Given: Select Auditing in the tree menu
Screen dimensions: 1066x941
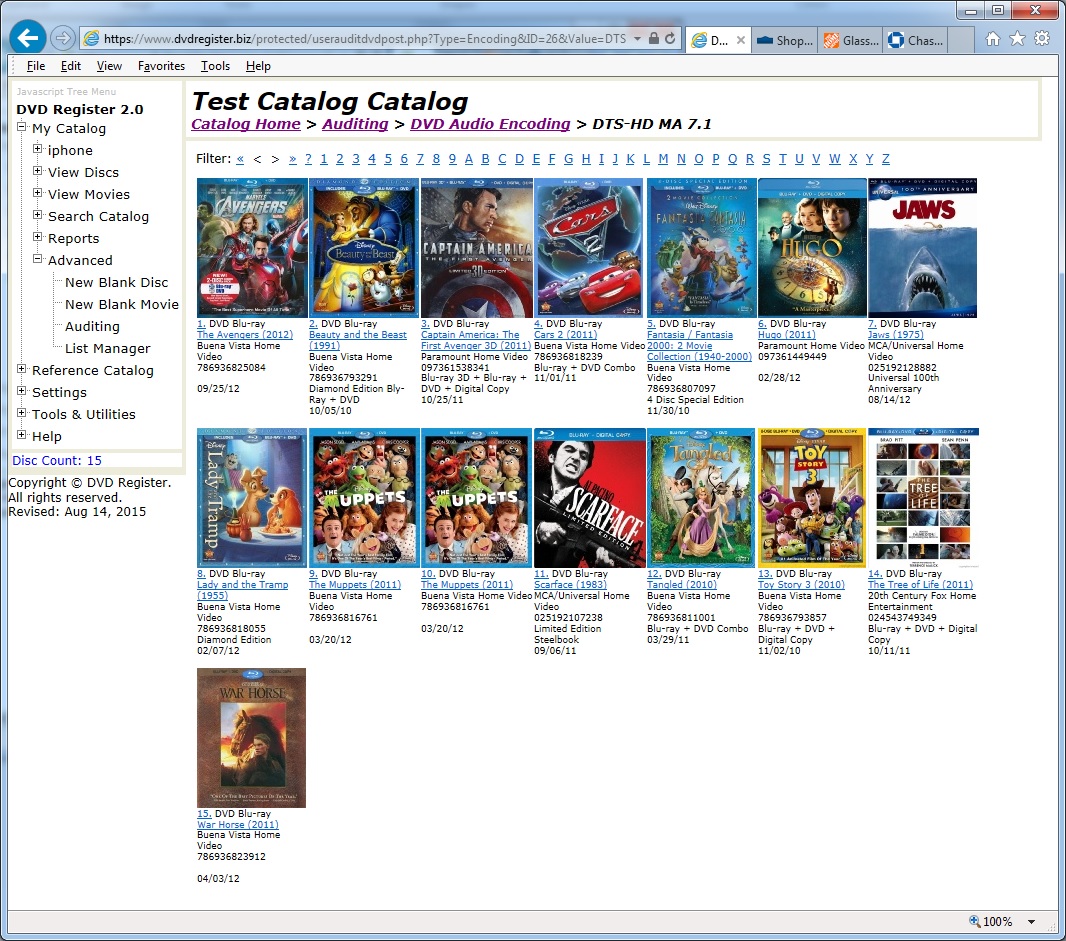Looking at the screenshot, I should pos(92,326).
